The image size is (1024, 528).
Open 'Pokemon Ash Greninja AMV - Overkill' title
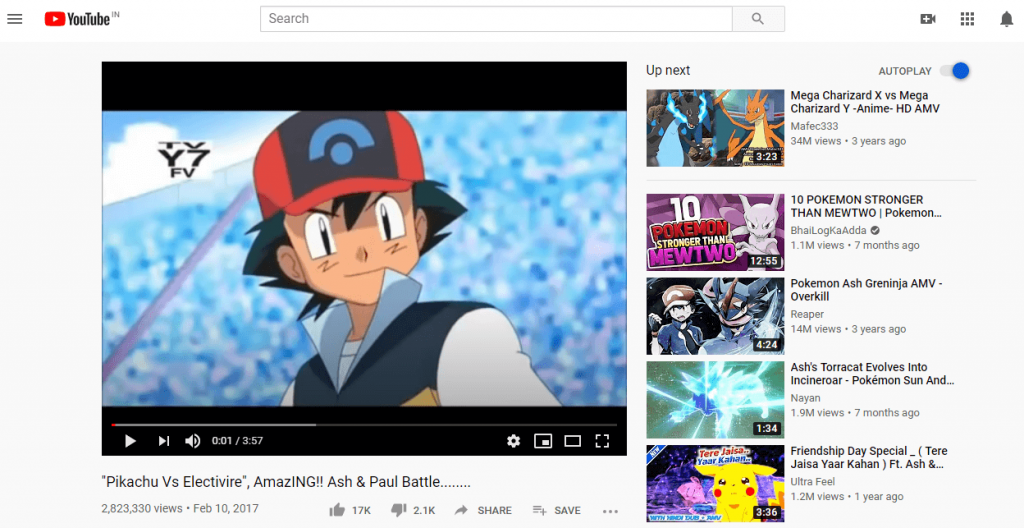click(x=867, y=290)
